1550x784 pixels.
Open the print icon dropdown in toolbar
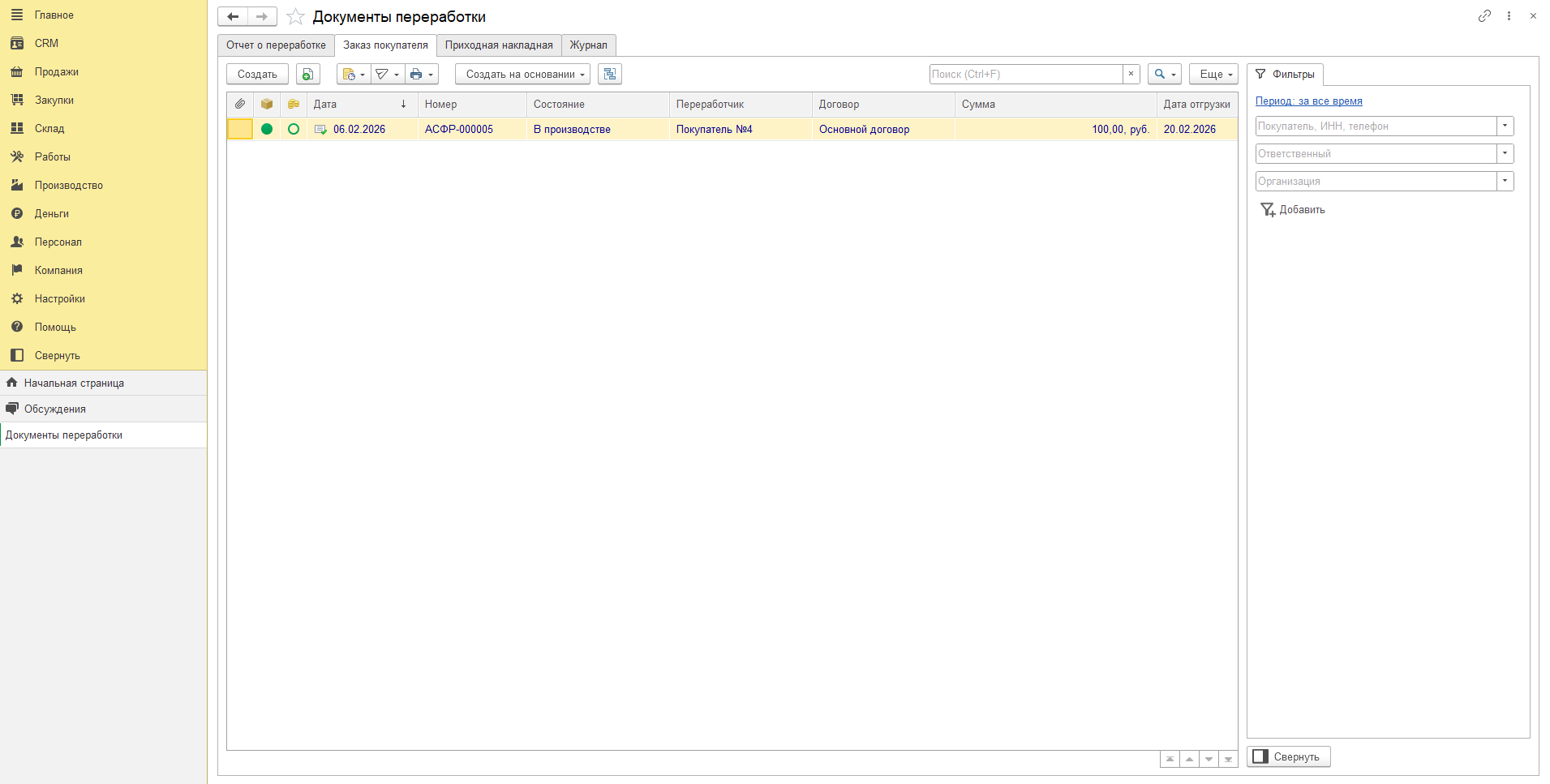(x=421, y=74)
